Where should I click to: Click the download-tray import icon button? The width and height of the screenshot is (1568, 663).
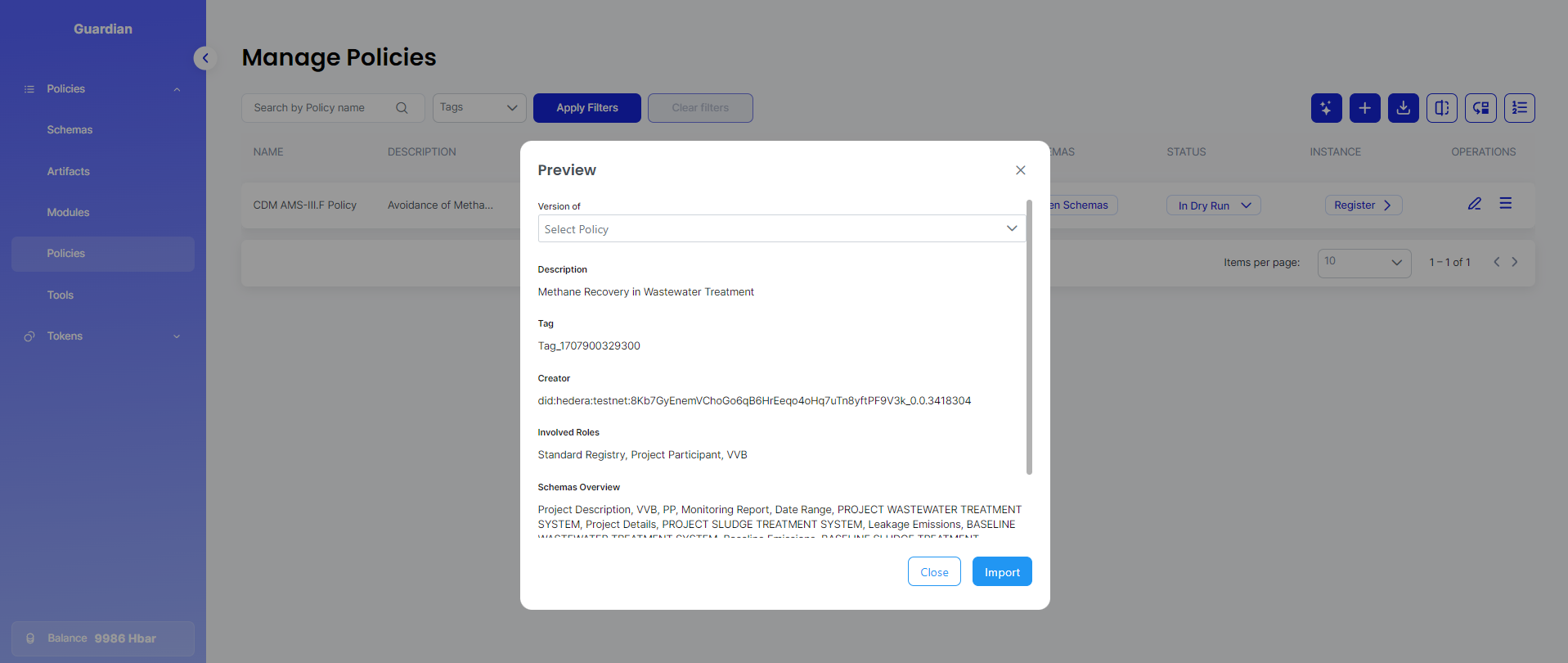[x=1403, y=108]
